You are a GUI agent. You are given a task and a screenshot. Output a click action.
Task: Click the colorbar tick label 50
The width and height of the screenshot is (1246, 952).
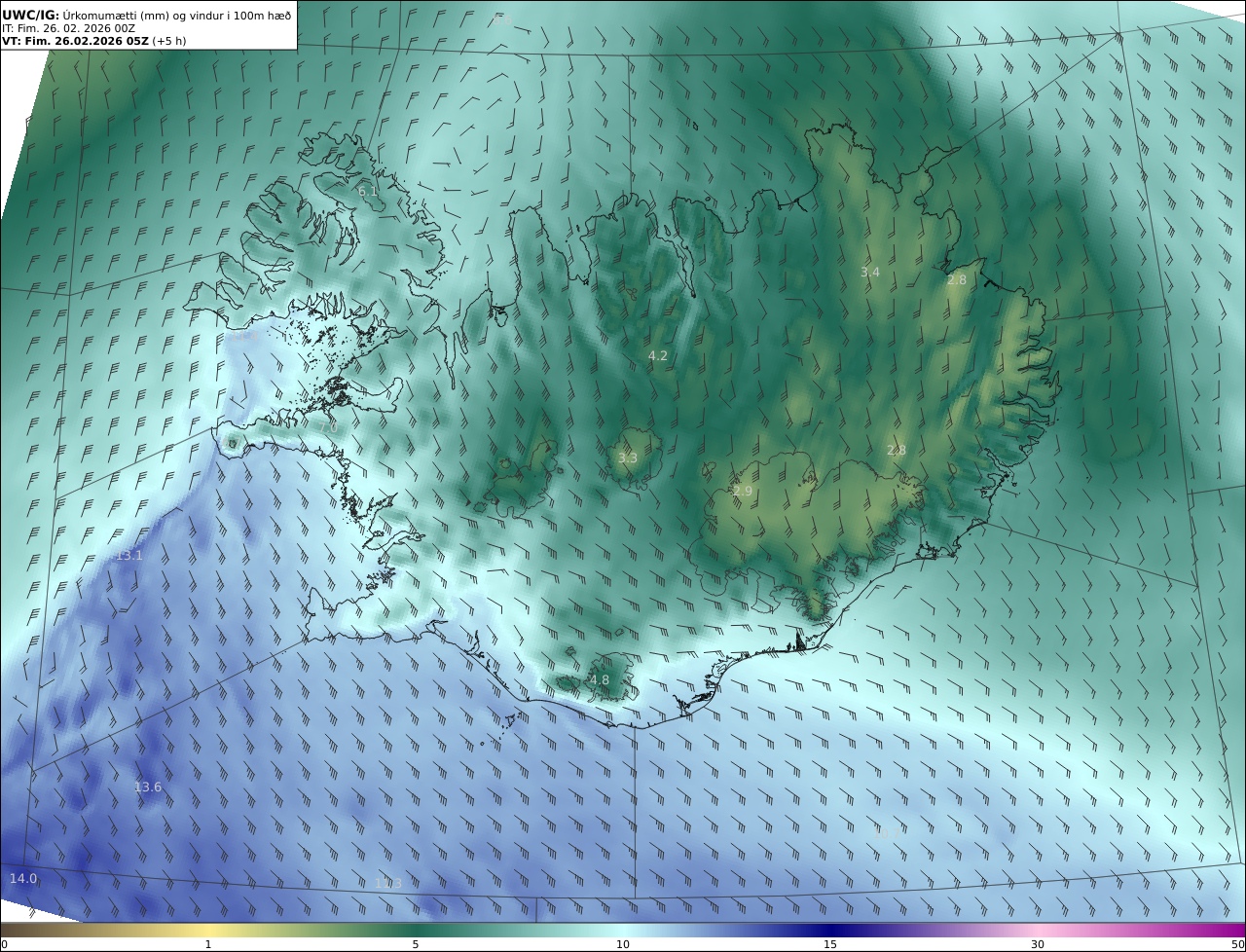(x=1238, y=944)
